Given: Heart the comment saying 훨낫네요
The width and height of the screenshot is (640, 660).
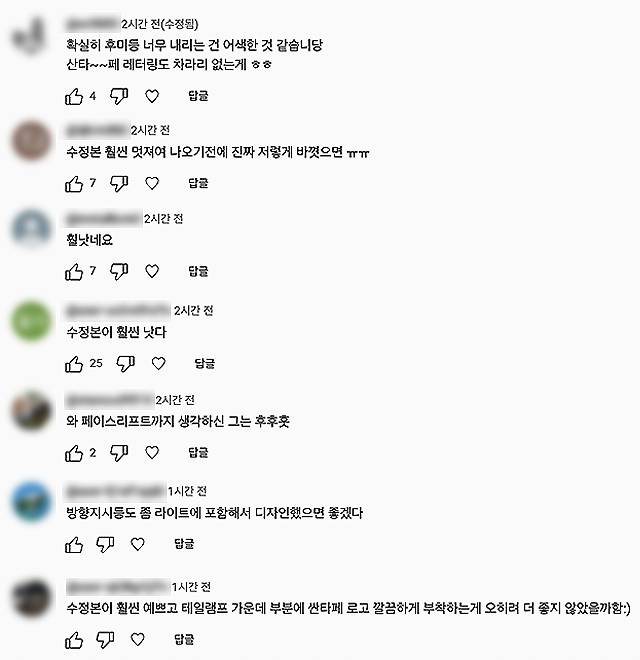Looking at the screenshot, I should tap(152, 271).
